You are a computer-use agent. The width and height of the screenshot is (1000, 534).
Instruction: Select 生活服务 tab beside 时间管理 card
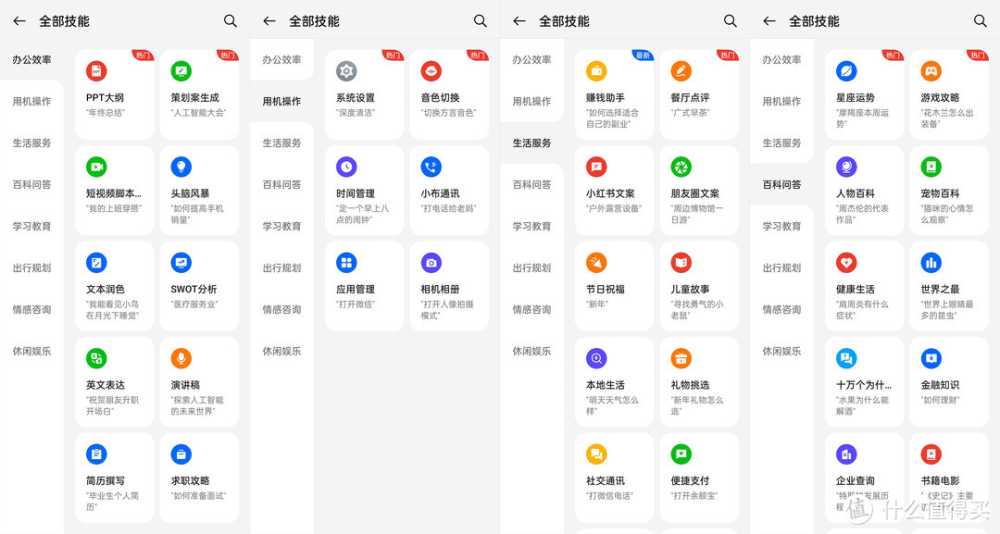pos(282,143)
